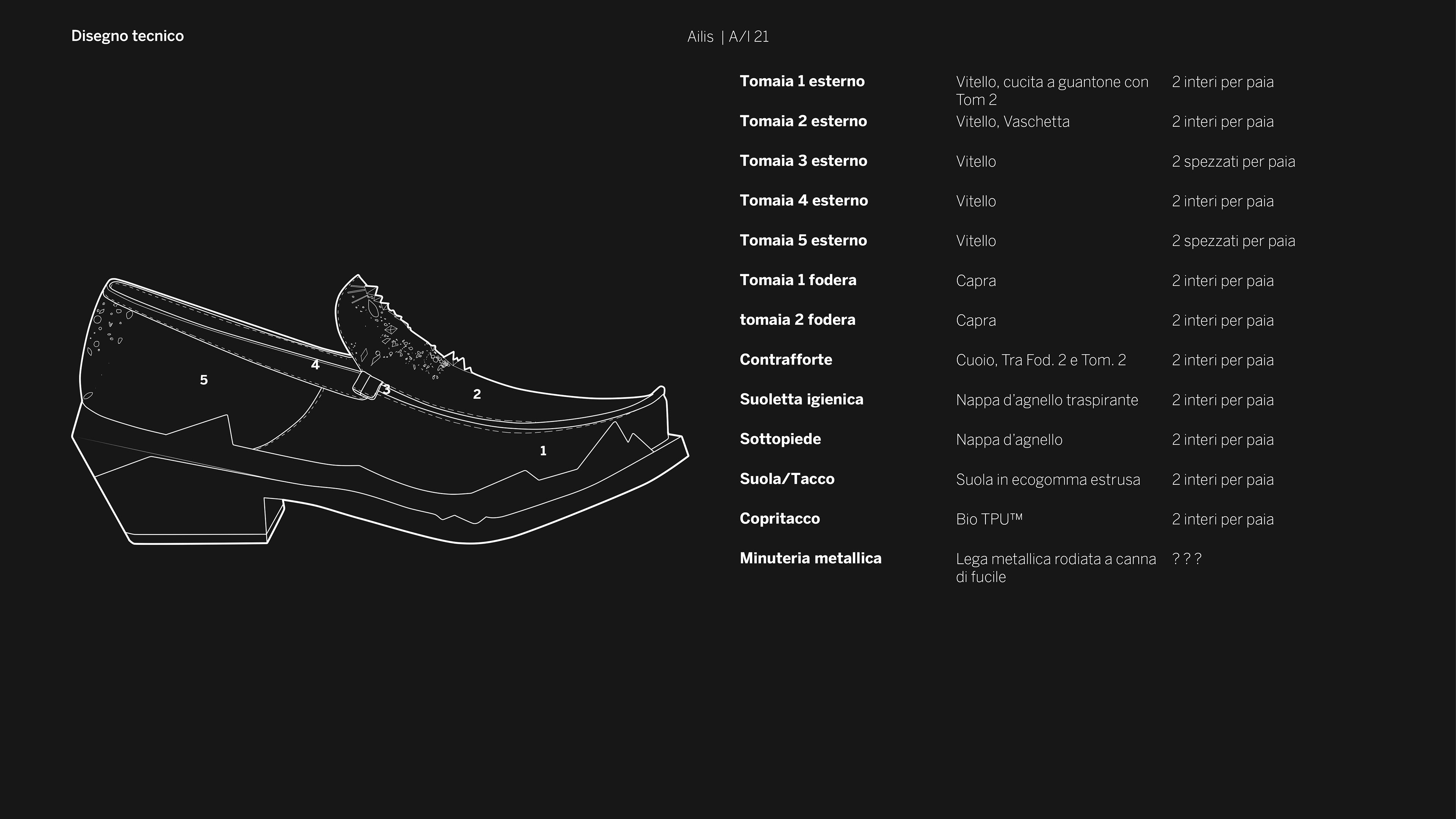The image size is (1456, 819).
Task: Click number 4 label on shoe strap
Action: [315, 365]
